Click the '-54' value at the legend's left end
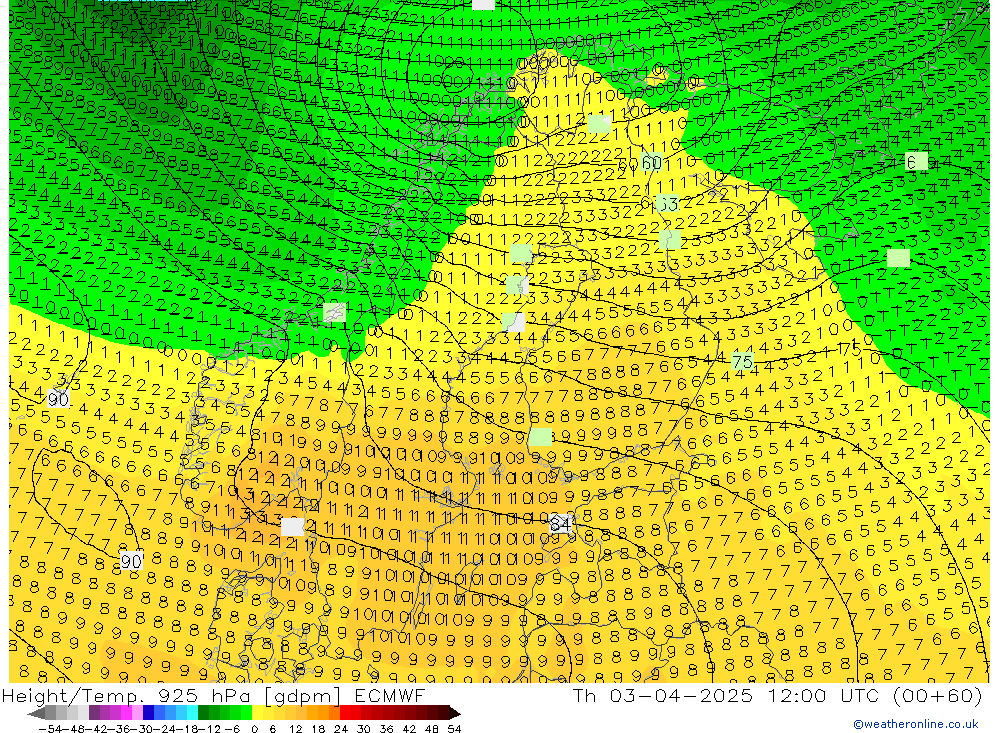Viewport: 1000px width, 733px height. click(50, 728)
